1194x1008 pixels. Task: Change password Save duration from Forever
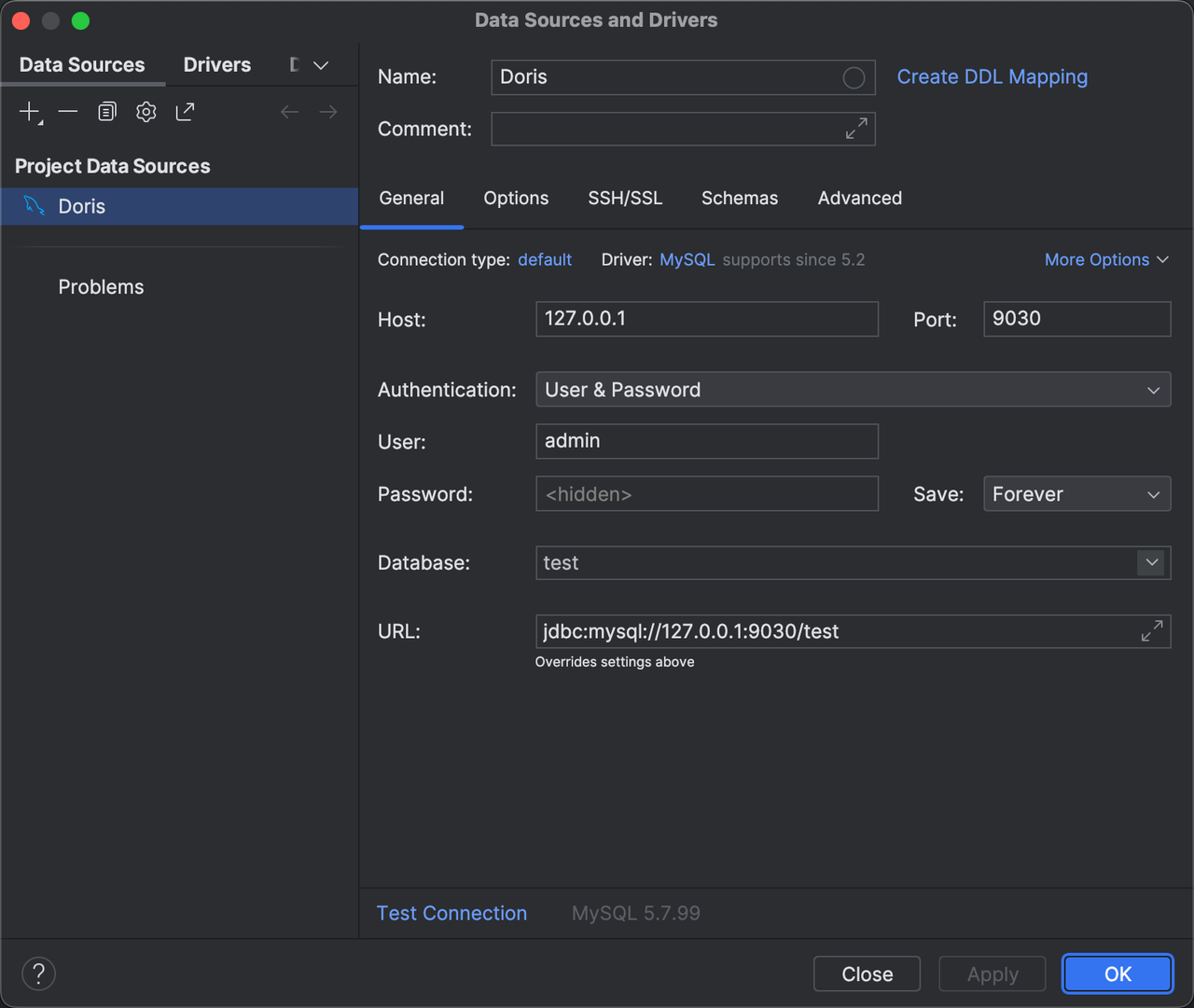(1076, 493)
